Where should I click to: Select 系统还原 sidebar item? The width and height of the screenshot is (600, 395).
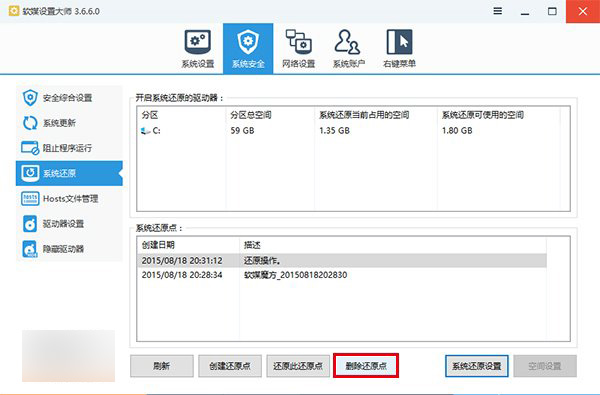pyautogui.click(x=69, y=173)
